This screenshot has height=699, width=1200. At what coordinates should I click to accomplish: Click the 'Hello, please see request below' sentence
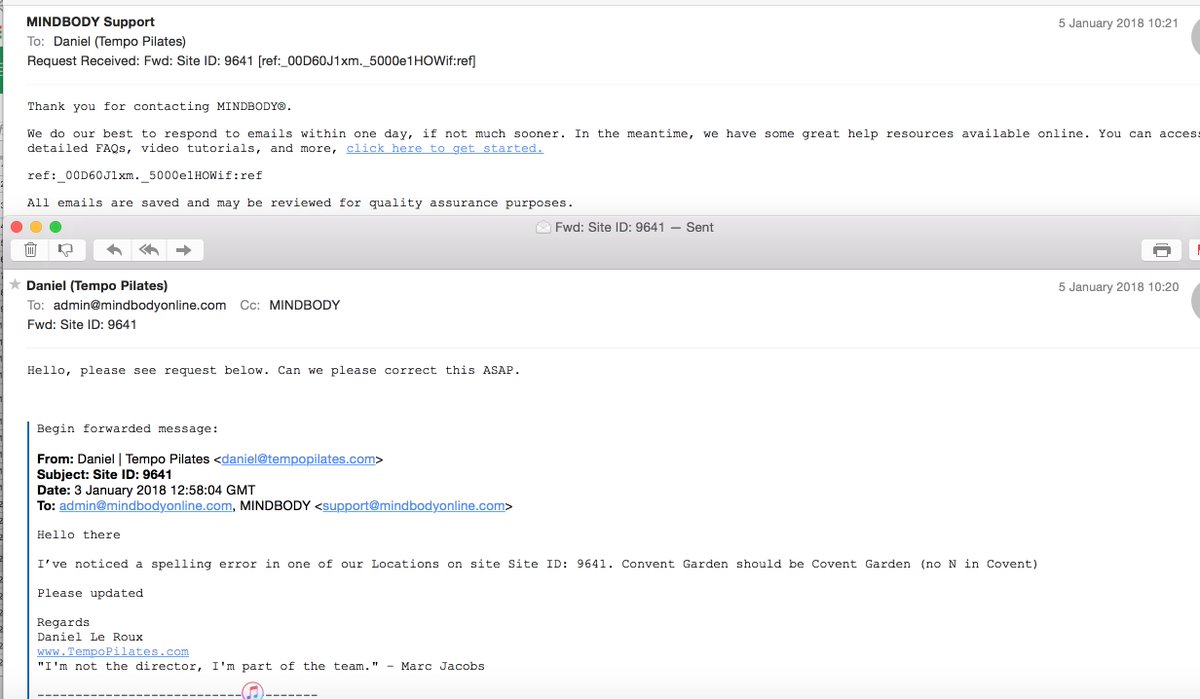click(274, 370)
